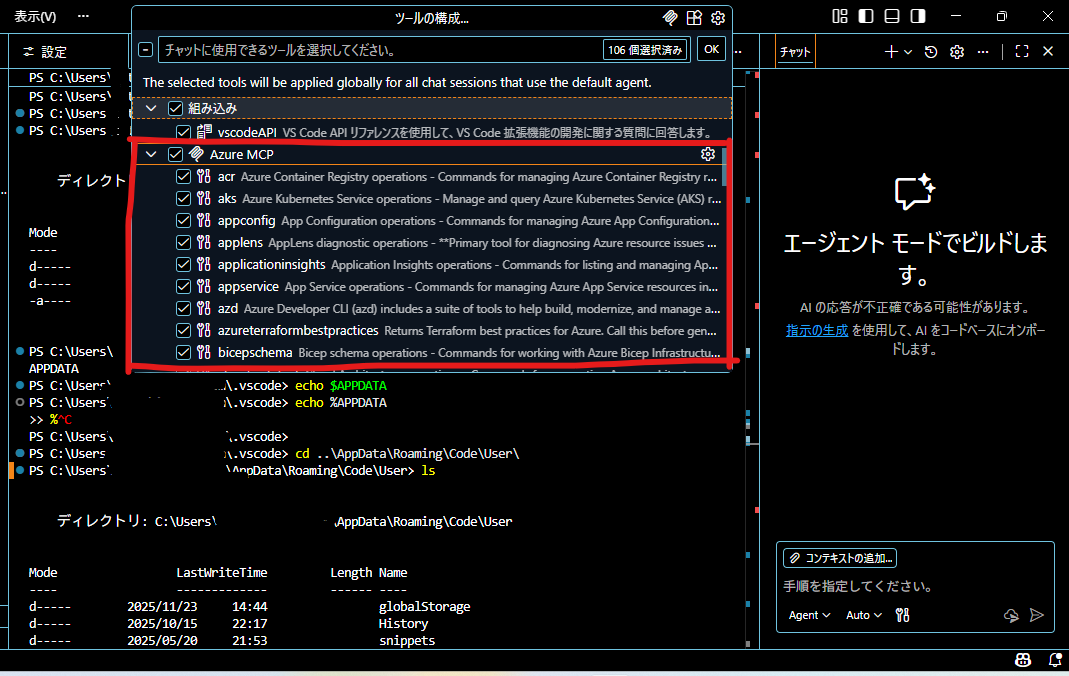
Task: Close the chat panel with the X icon
Action: point(1048,52)
